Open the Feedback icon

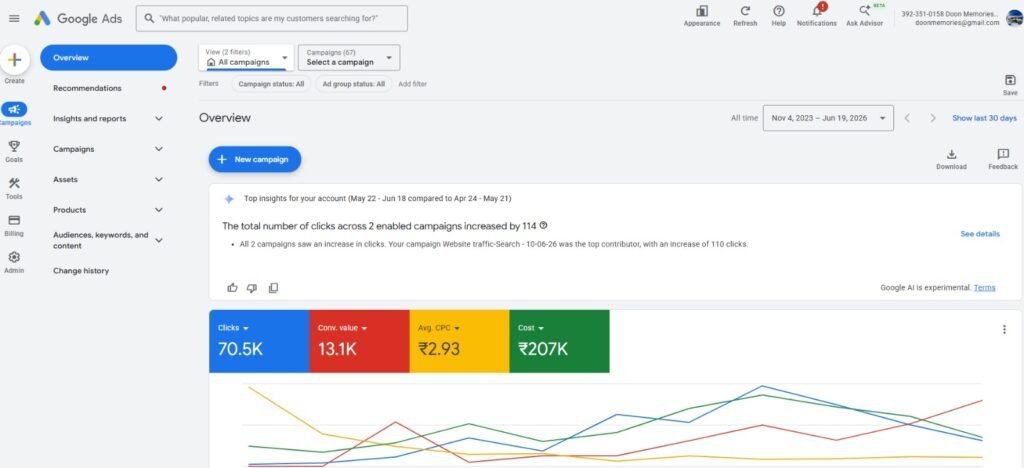pyautogui.click(x=1003, y=154)
